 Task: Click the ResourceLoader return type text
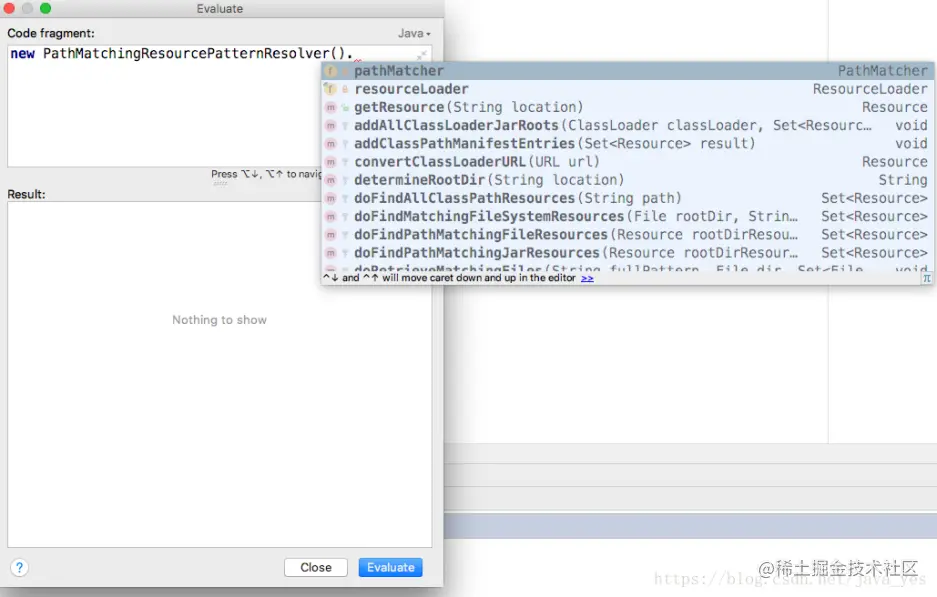870,89
